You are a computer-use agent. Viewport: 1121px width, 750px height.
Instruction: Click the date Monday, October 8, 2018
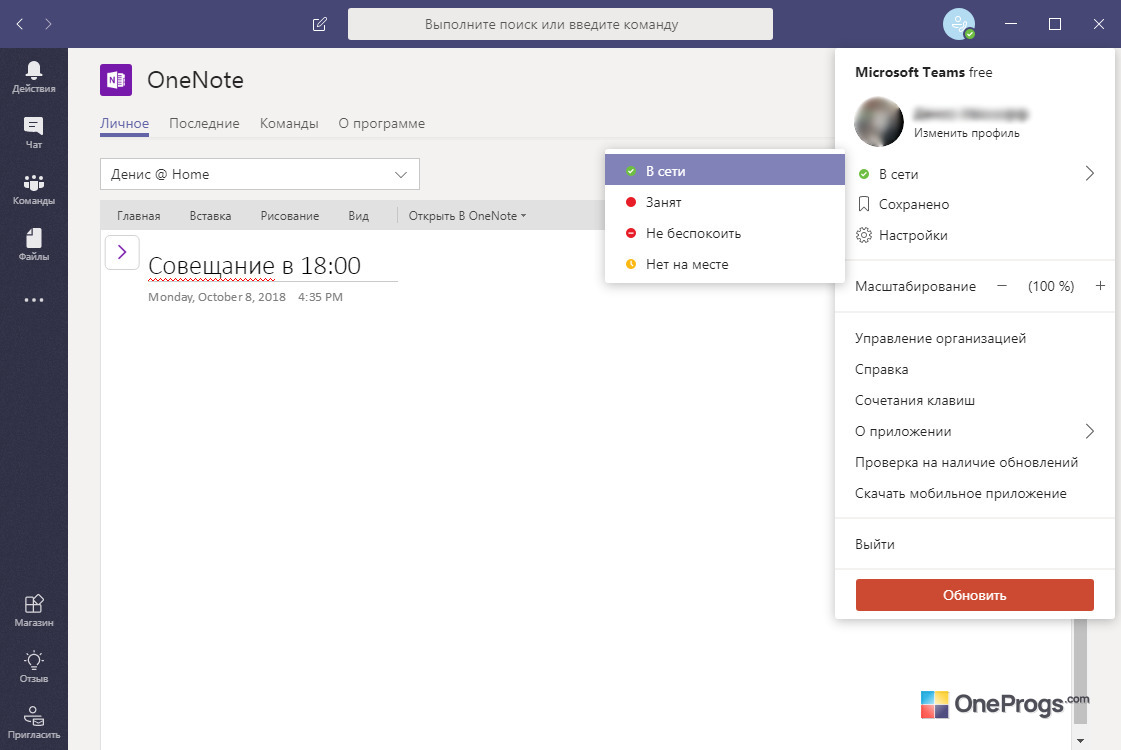[217, 297]
